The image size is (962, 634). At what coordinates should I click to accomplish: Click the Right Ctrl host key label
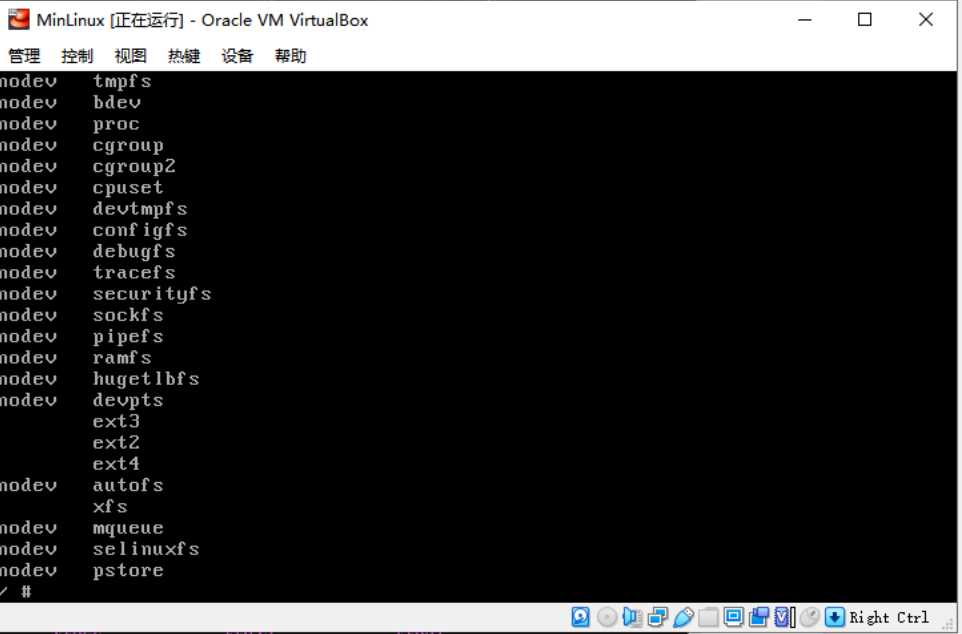point(888,617)
